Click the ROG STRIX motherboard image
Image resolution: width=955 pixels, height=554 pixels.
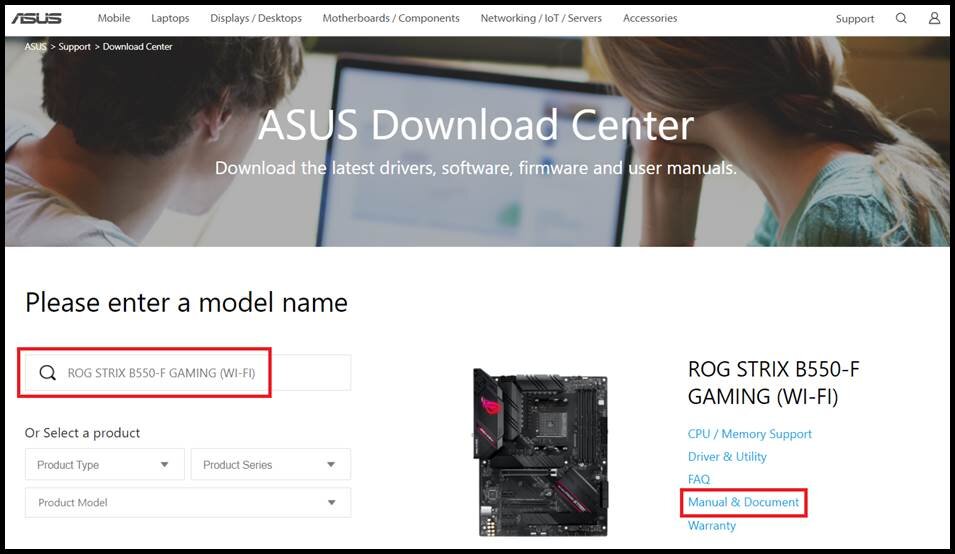(541, 452)
